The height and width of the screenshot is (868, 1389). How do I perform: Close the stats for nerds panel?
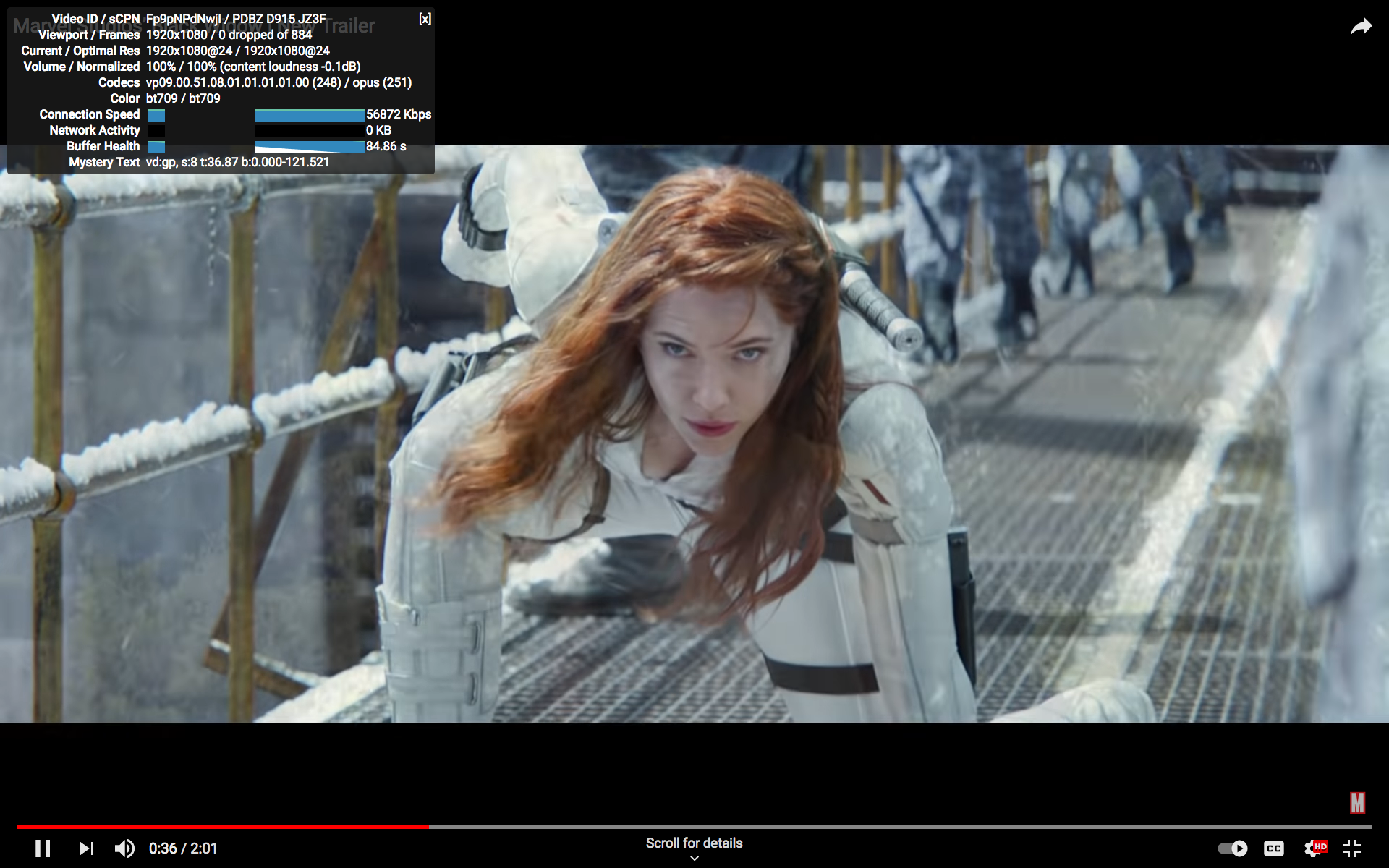(425, 19)
